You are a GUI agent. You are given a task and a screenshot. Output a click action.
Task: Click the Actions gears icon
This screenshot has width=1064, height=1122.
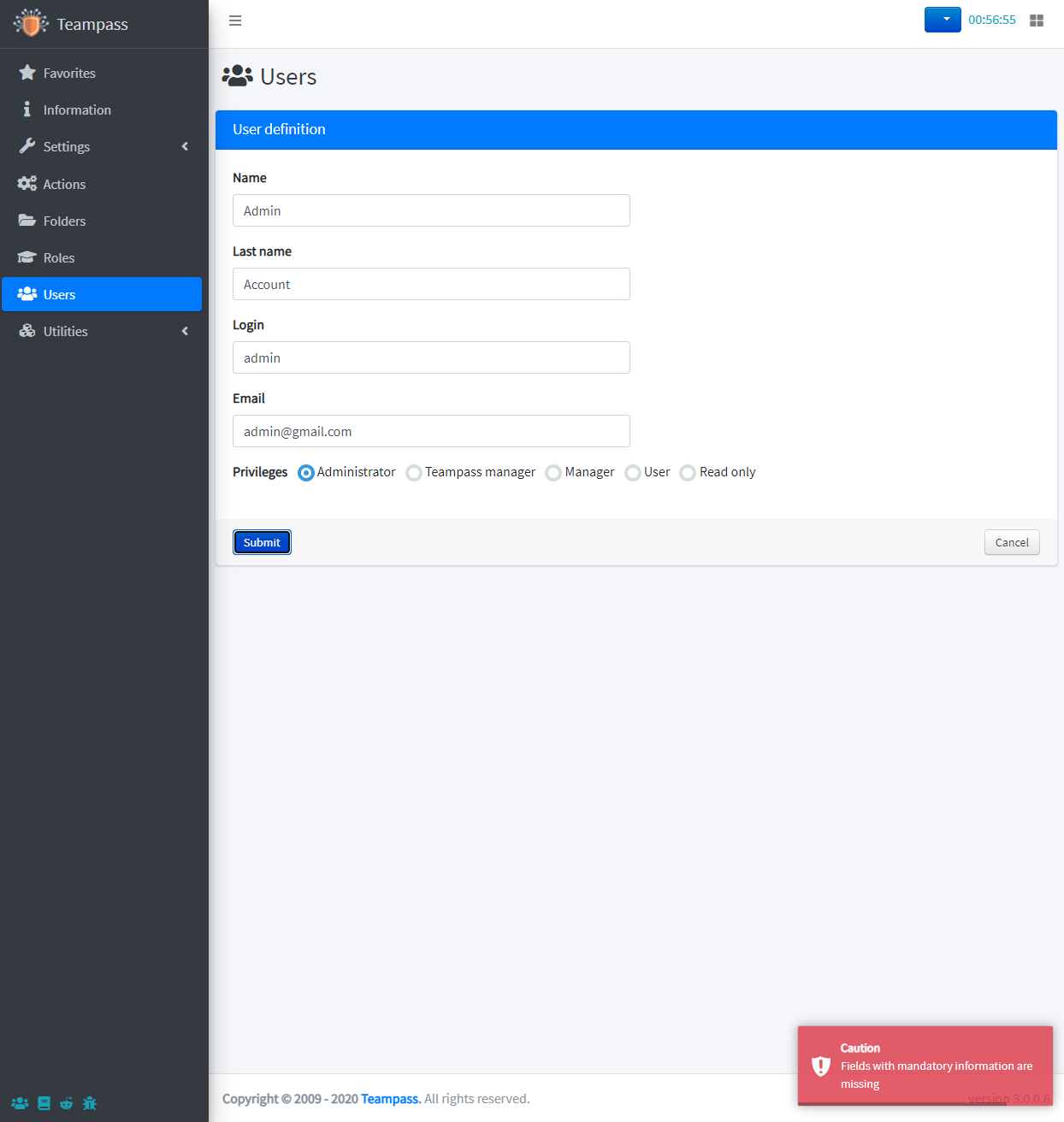[27, 184]
